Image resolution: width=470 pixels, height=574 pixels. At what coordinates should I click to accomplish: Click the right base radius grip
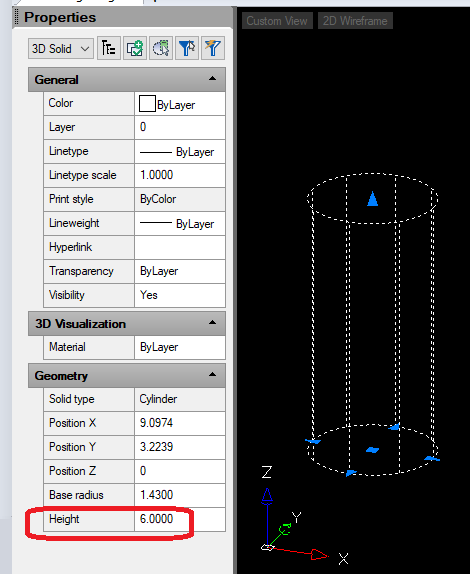pos(432,458)
